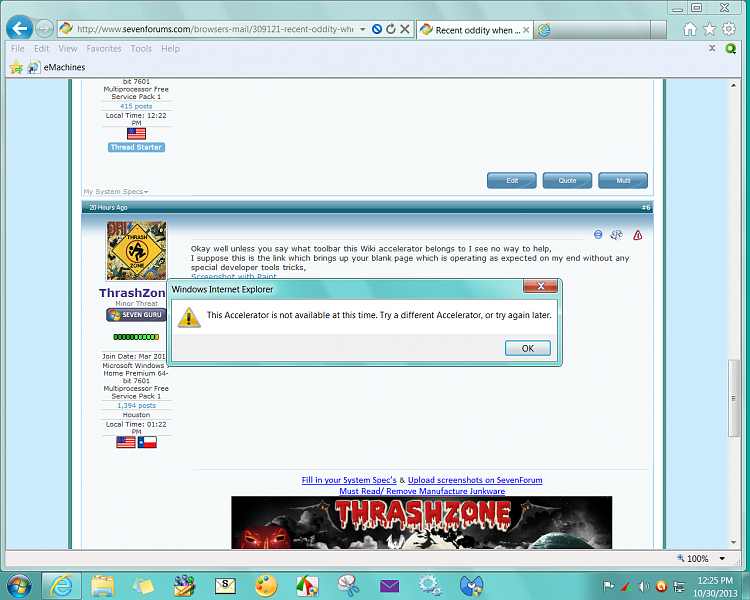Open Sticky Notes taskbar icon

coord(143,586)
